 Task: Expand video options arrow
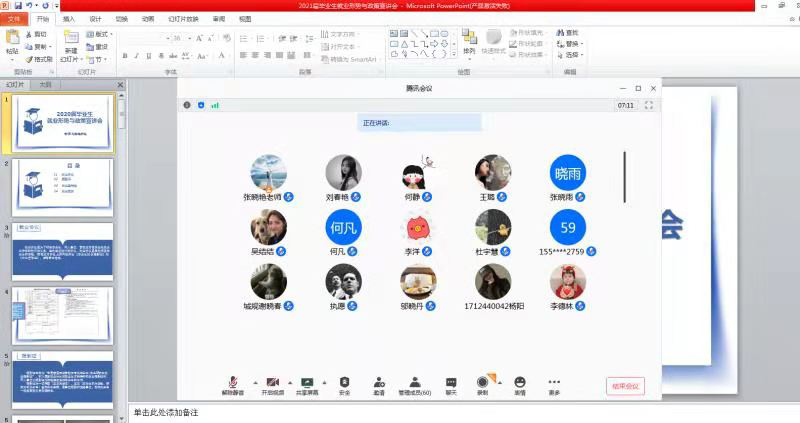pos(290,382)
